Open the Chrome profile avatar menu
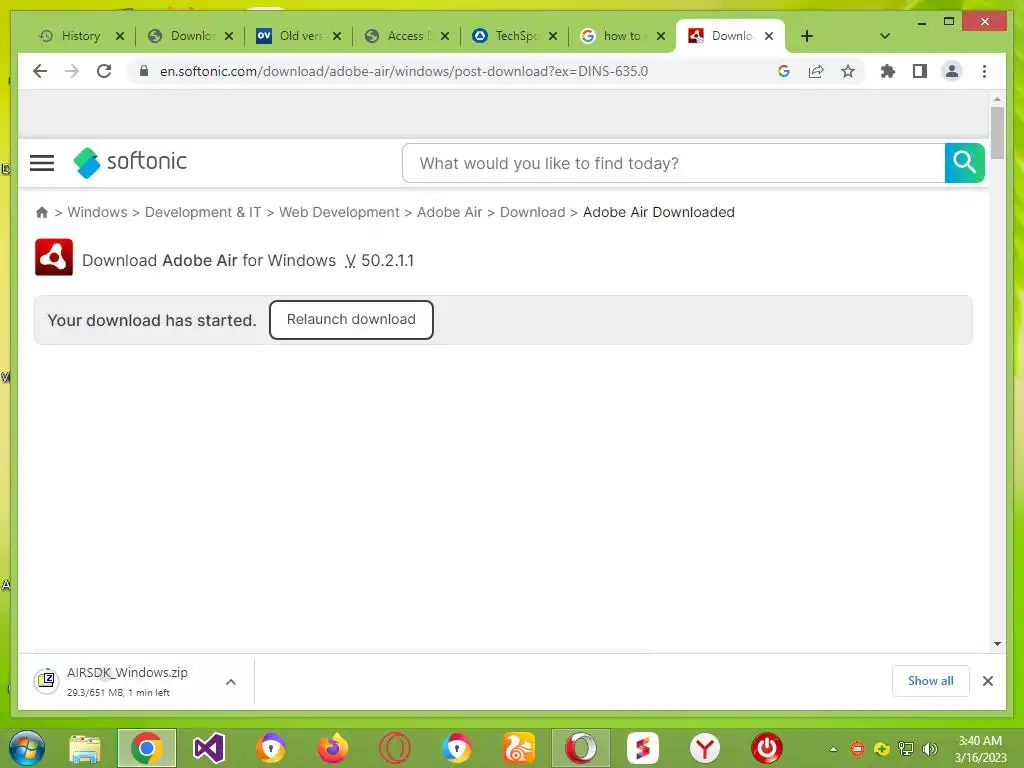The height and width of the screenshot is (768, 1024). coord(952,71)
